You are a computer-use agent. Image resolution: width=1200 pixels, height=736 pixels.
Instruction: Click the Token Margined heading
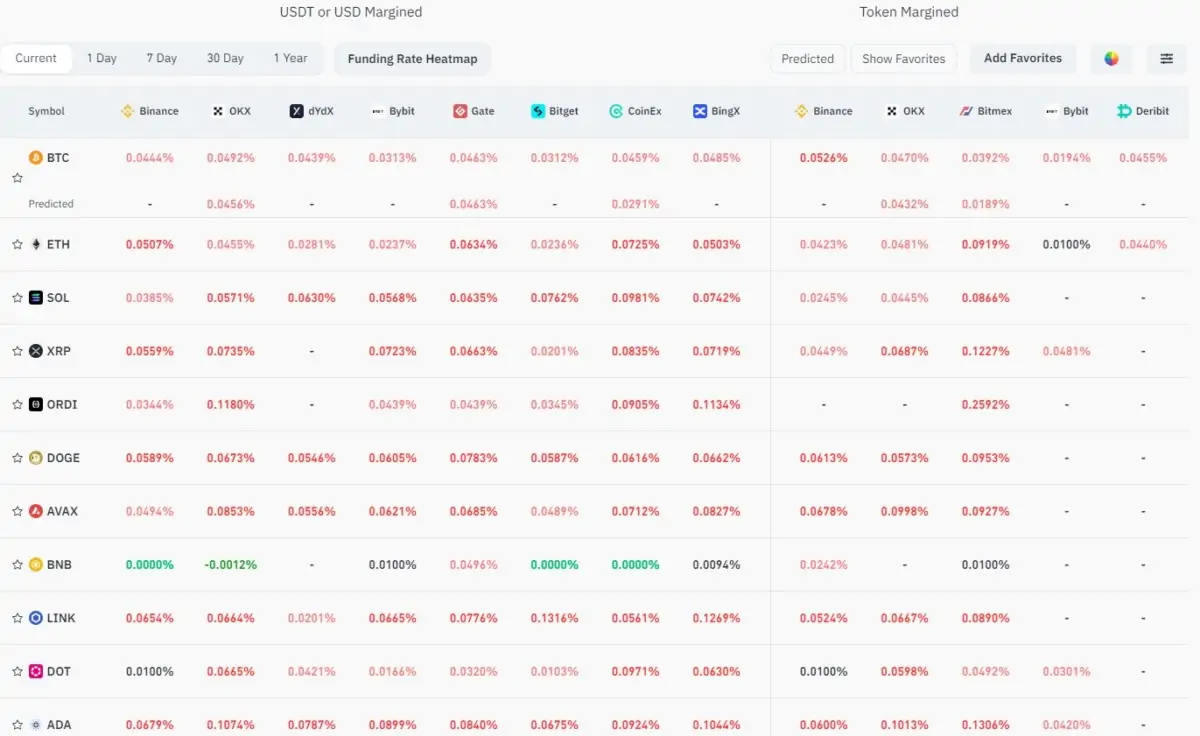(909, 12)
